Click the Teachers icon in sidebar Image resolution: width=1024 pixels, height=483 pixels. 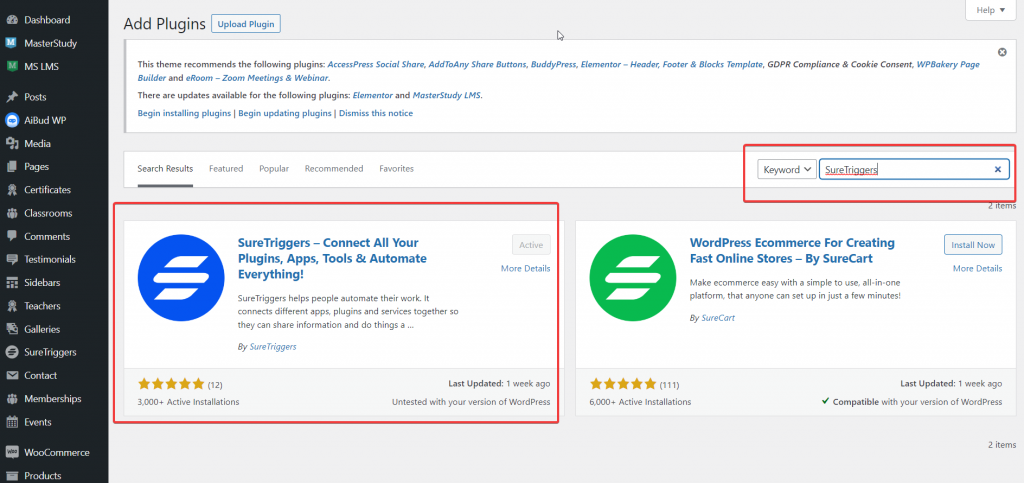coord(12,305)
